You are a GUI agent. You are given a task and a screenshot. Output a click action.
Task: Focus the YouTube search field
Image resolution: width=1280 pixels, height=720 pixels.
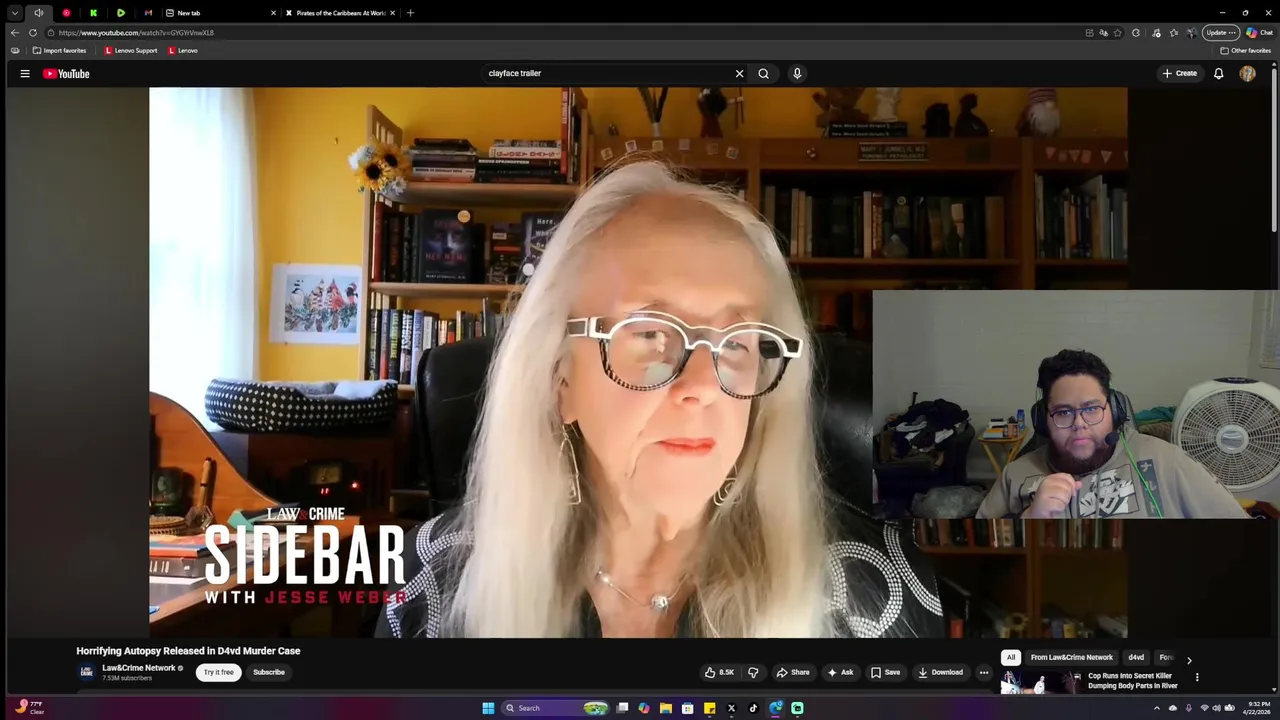[x=606, y=73]
